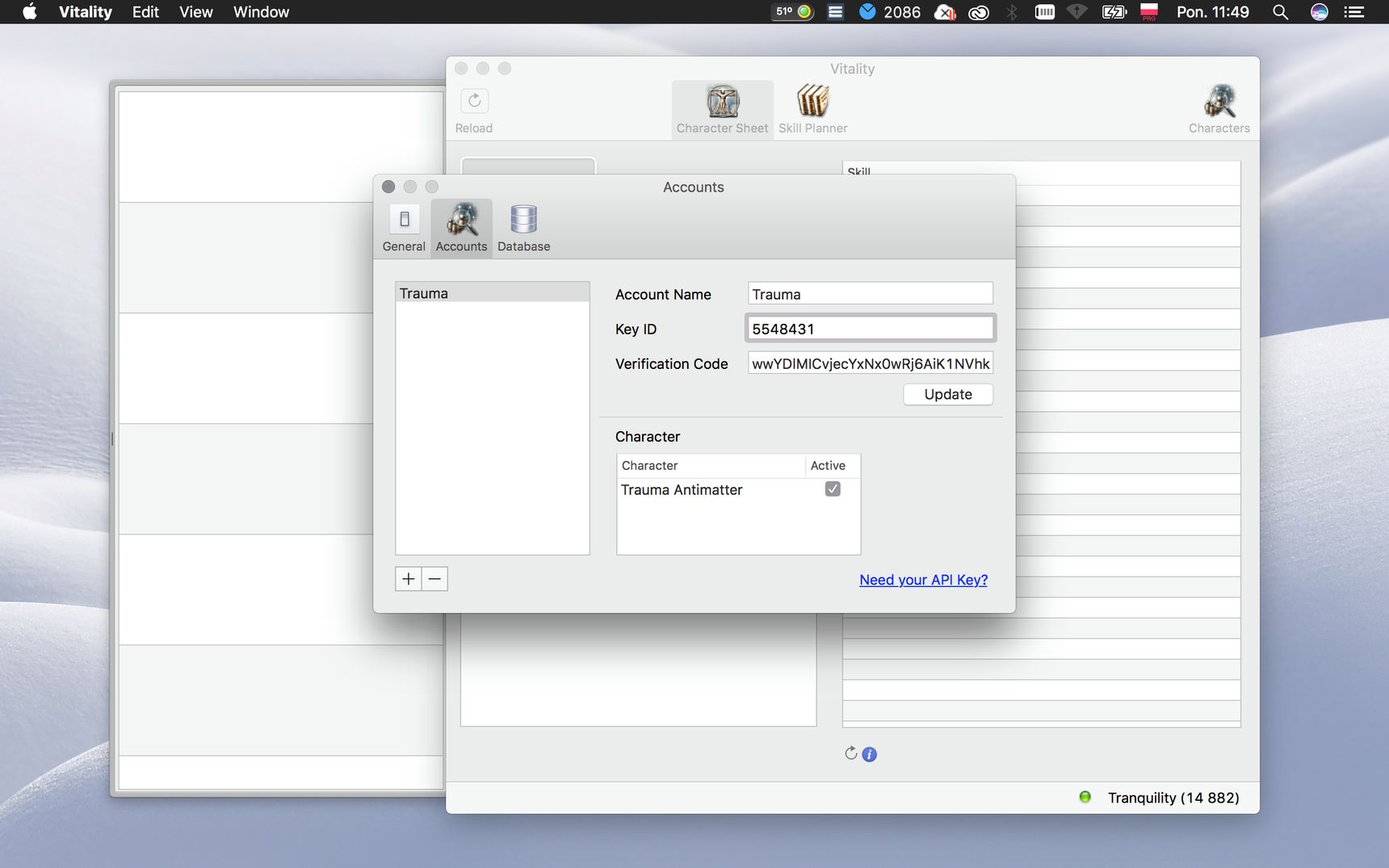The image size is (1389, 868).
Task: Click the Creative Cloud menu bar icon
Action: [x=979, y=12]
